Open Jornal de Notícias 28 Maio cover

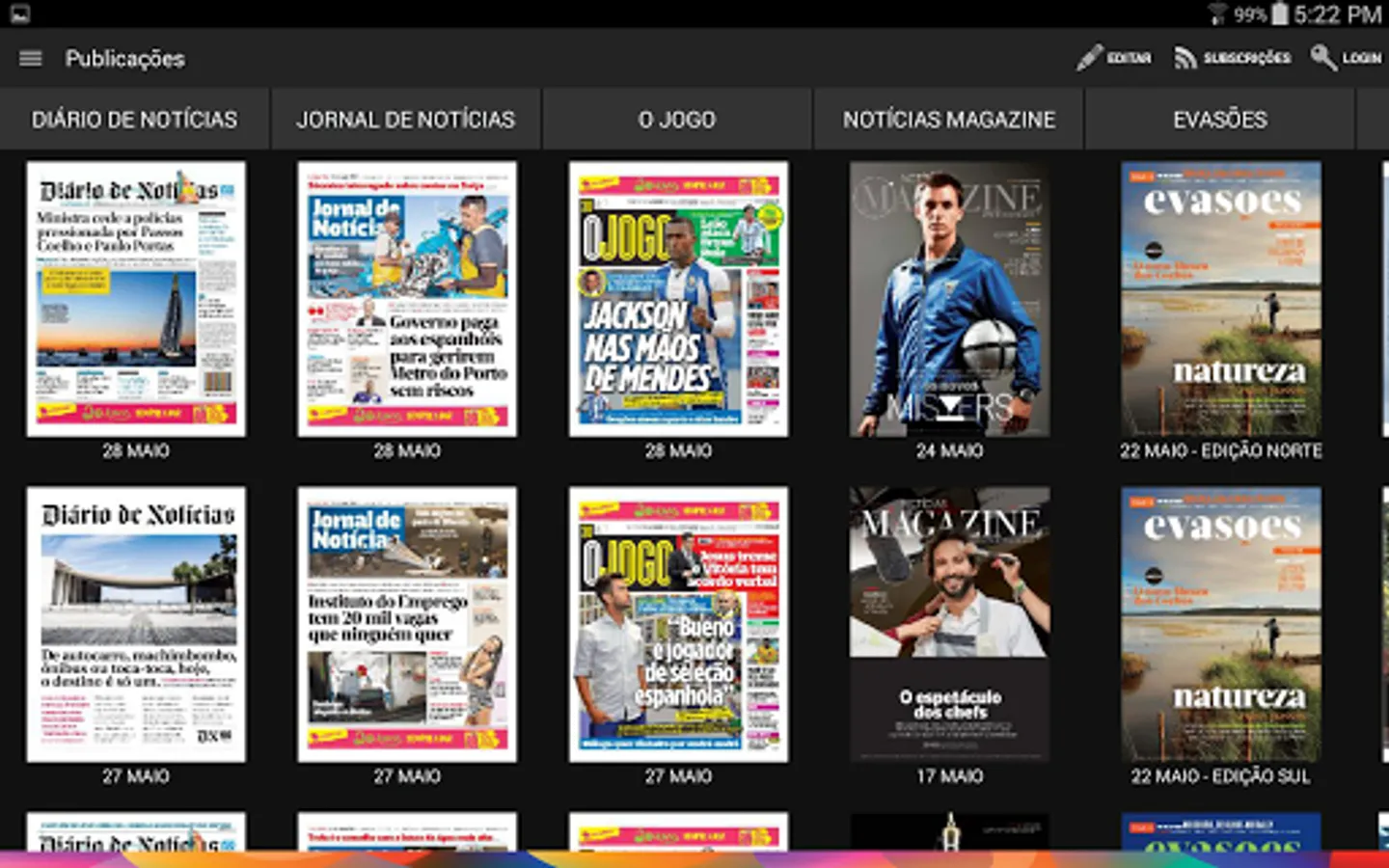pos(407,299)
